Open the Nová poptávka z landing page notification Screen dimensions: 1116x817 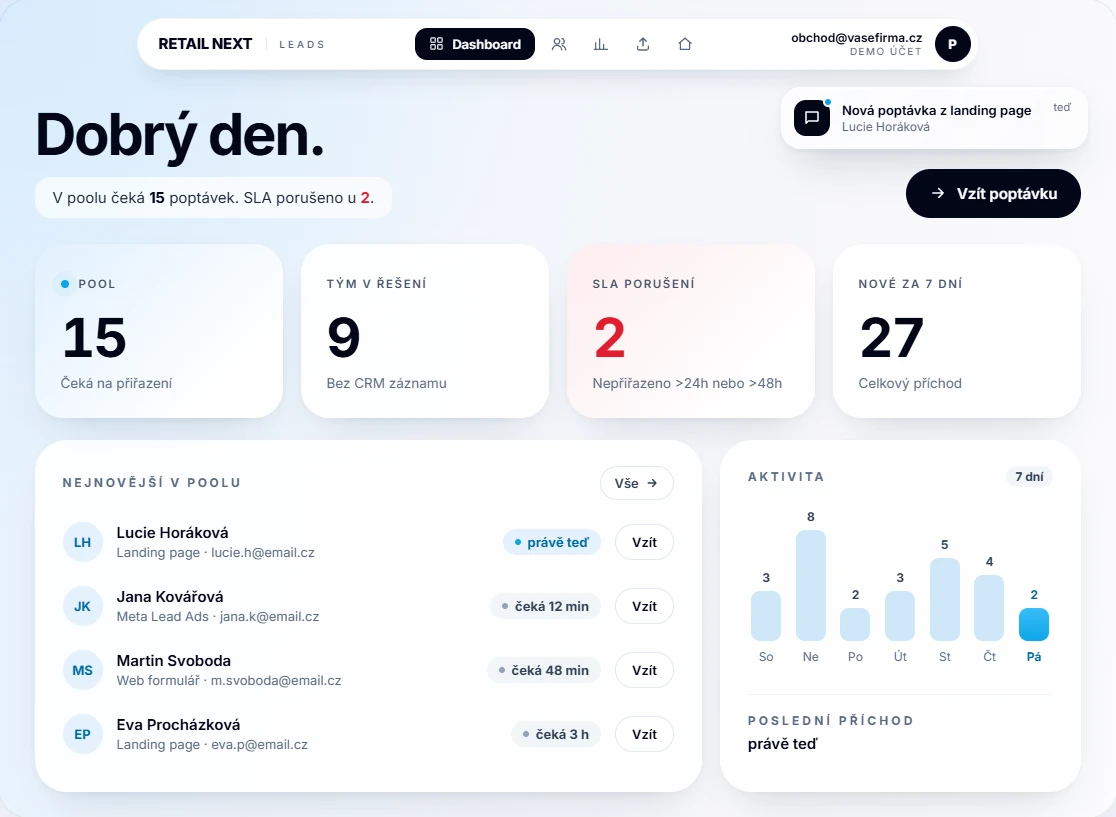[x=934, y=118]
